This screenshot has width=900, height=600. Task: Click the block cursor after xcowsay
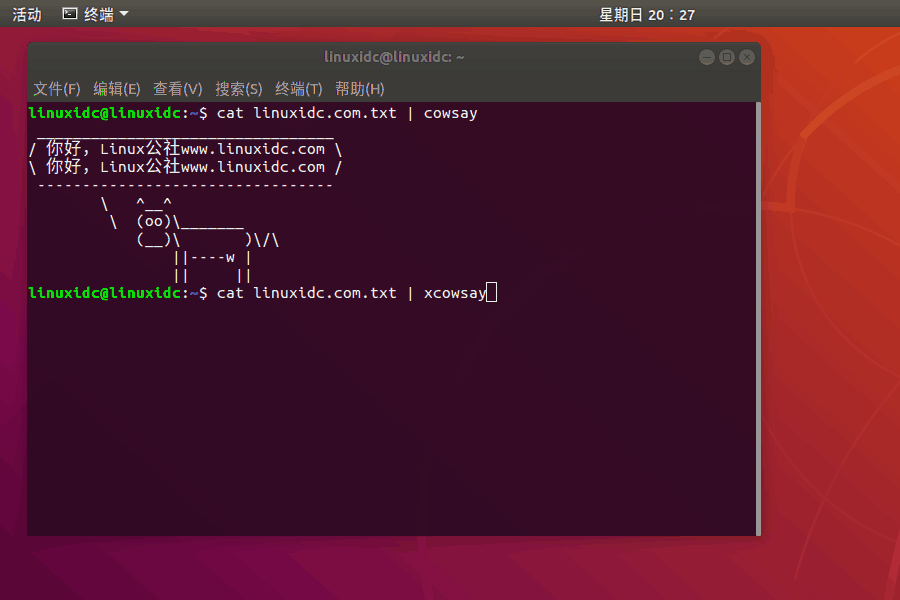[491, 292]
